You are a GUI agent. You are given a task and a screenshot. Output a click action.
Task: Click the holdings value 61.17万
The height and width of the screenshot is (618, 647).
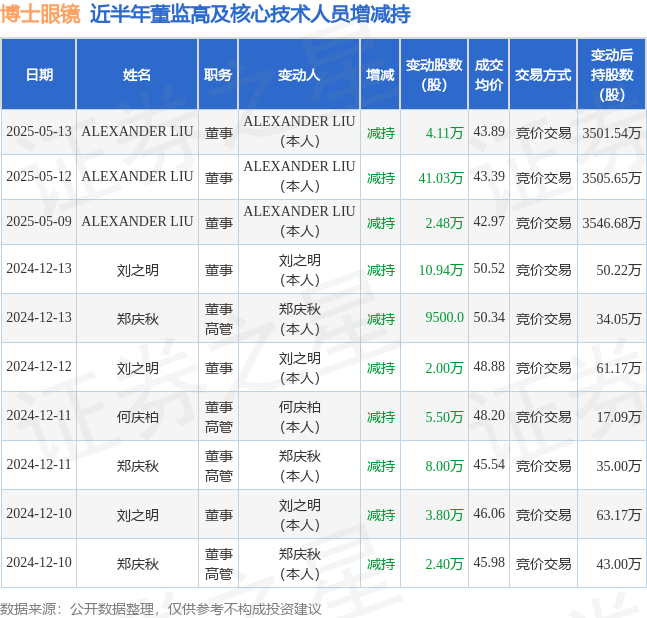[619, 368]
